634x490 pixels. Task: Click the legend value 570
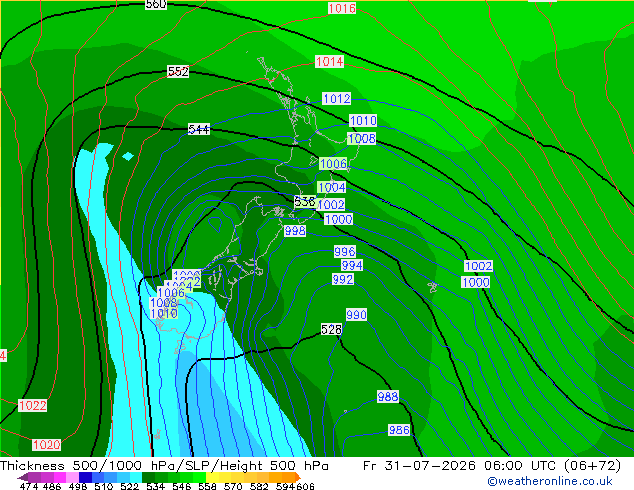pyautogui.click(x=233, y=486)
